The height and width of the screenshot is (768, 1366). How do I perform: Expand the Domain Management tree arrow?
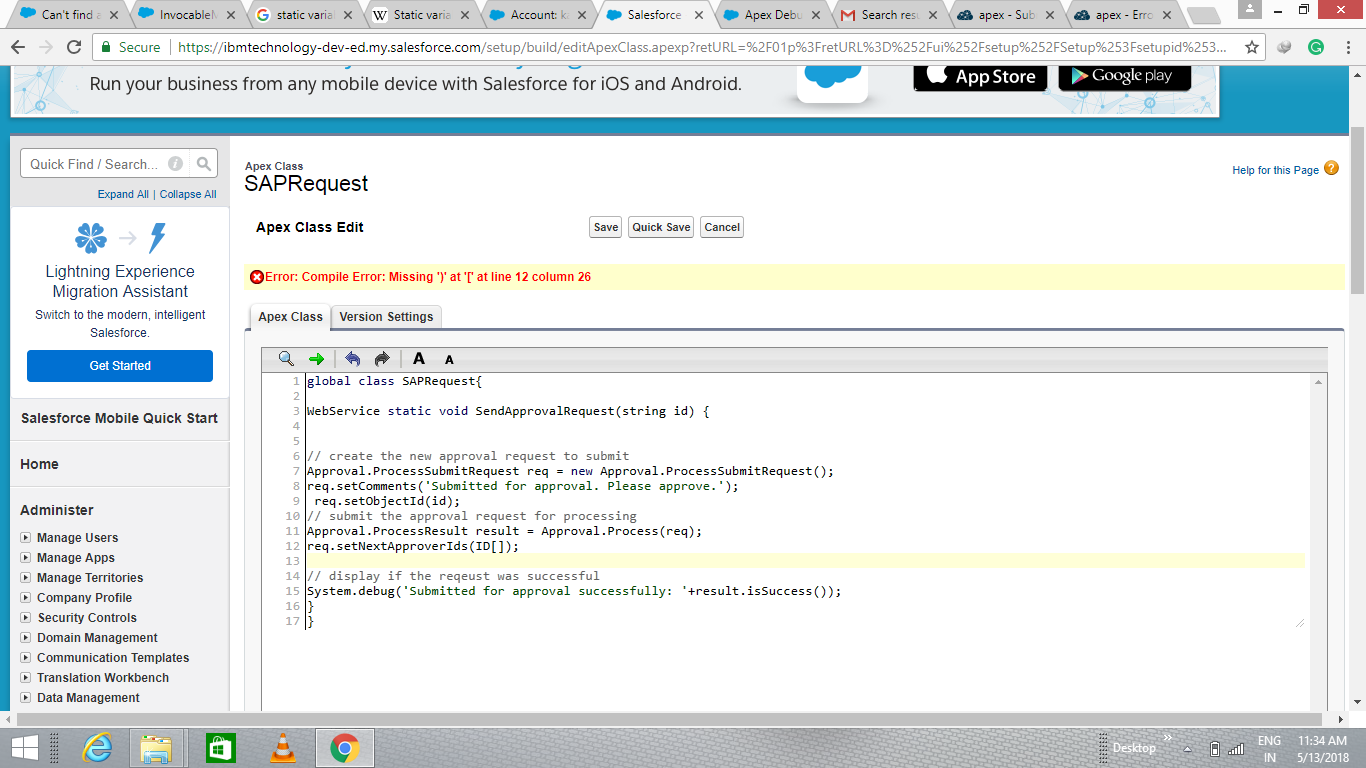25,638
